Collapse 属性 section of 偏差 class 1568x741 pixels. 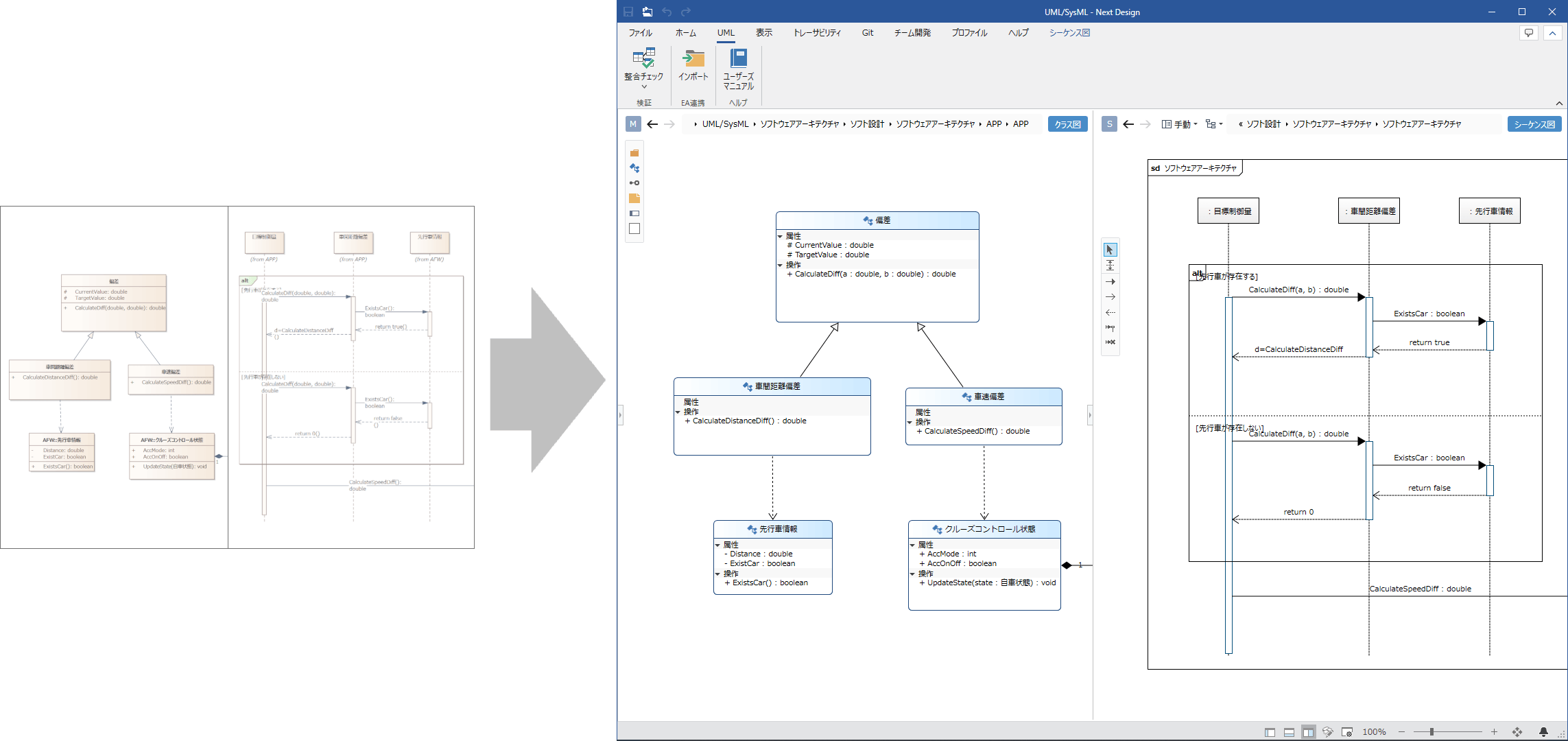point(780,236)
